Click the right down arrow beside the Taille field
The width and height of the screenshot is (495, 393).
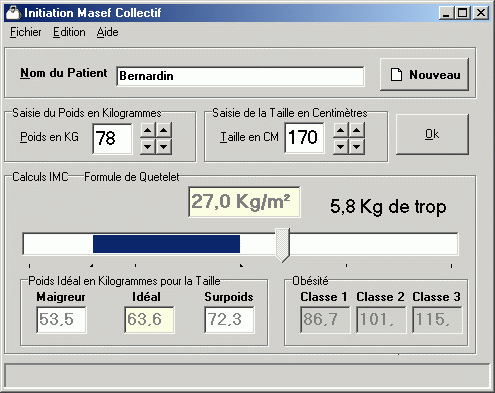357,147
